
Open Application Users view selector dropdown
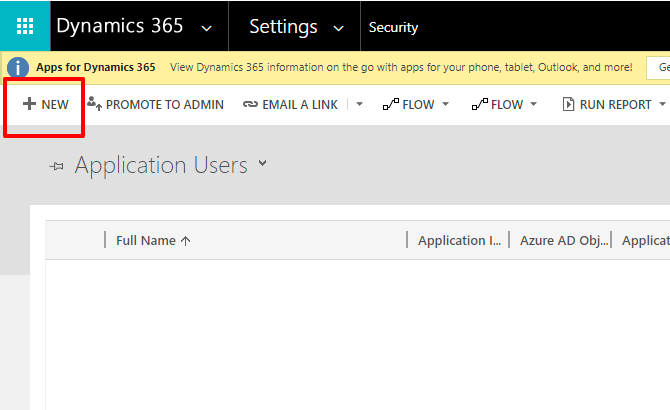tap(263, 163)
